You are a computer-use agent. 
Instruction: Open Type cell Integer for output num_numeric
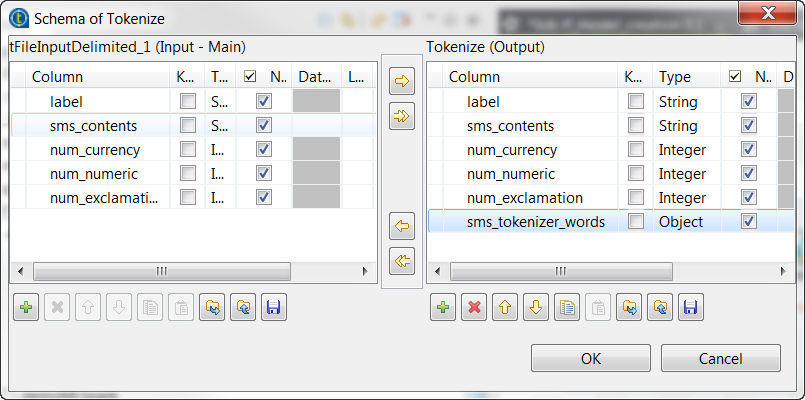coord(686,174)
